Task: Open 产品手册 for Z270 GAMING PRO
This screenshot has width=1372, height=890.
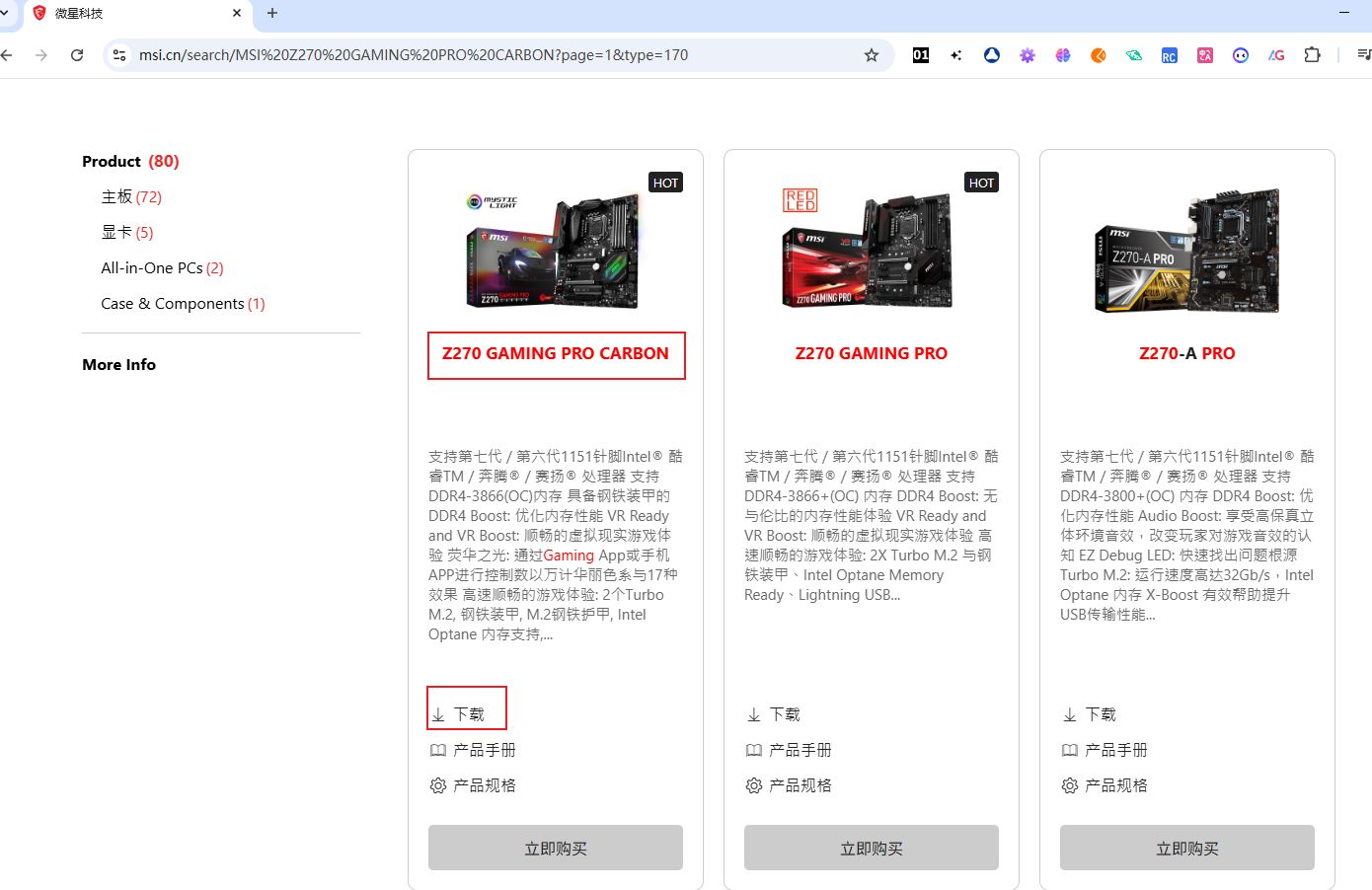Action: 789,750
